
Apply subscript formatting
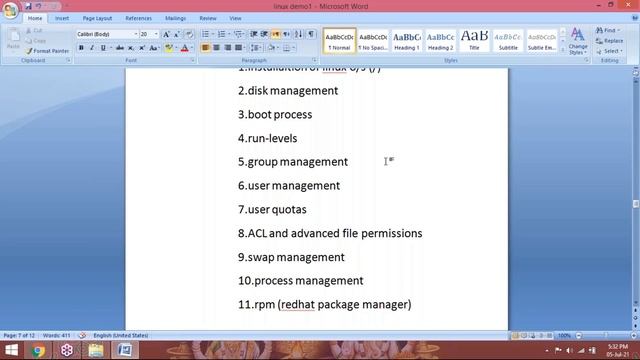(x=131, y=48)
